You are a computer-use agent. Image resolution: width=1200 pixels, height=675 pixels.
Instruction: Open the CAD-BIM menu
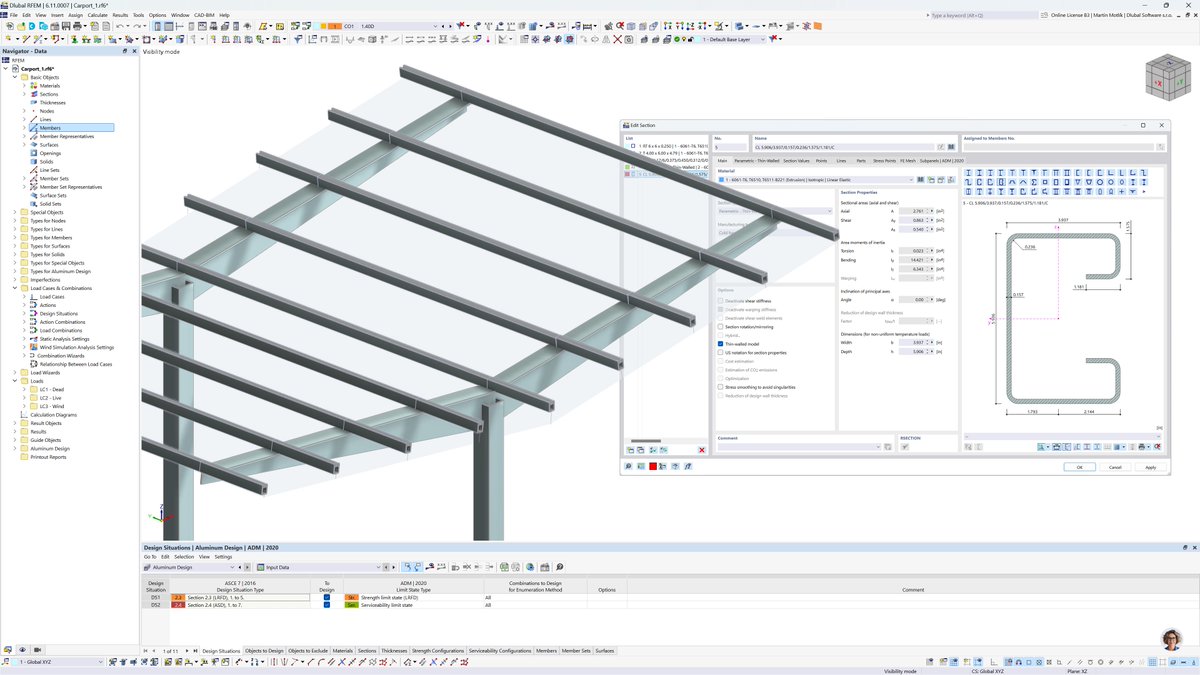203,15
